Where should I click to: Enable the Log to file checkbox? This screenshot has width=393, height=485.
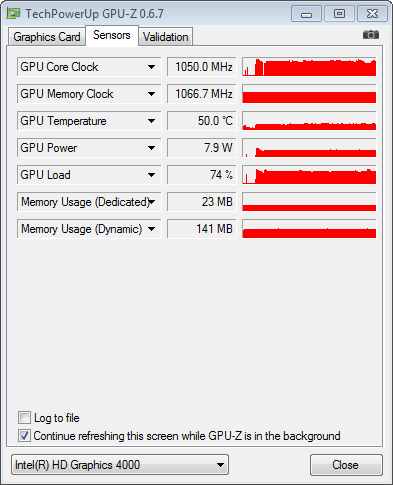pyautogui.click(x=24, y=418)
